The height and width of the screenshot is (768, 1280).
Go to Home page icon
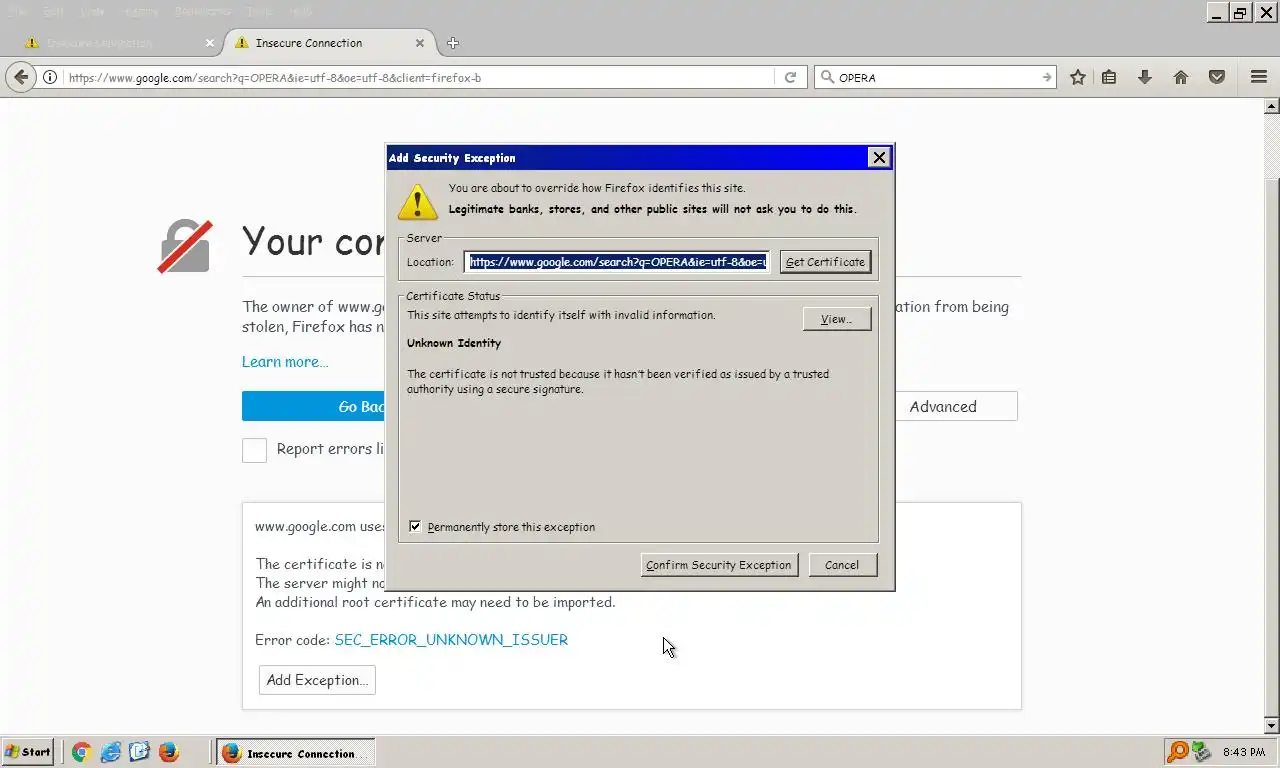click(x=1181, y=77)
